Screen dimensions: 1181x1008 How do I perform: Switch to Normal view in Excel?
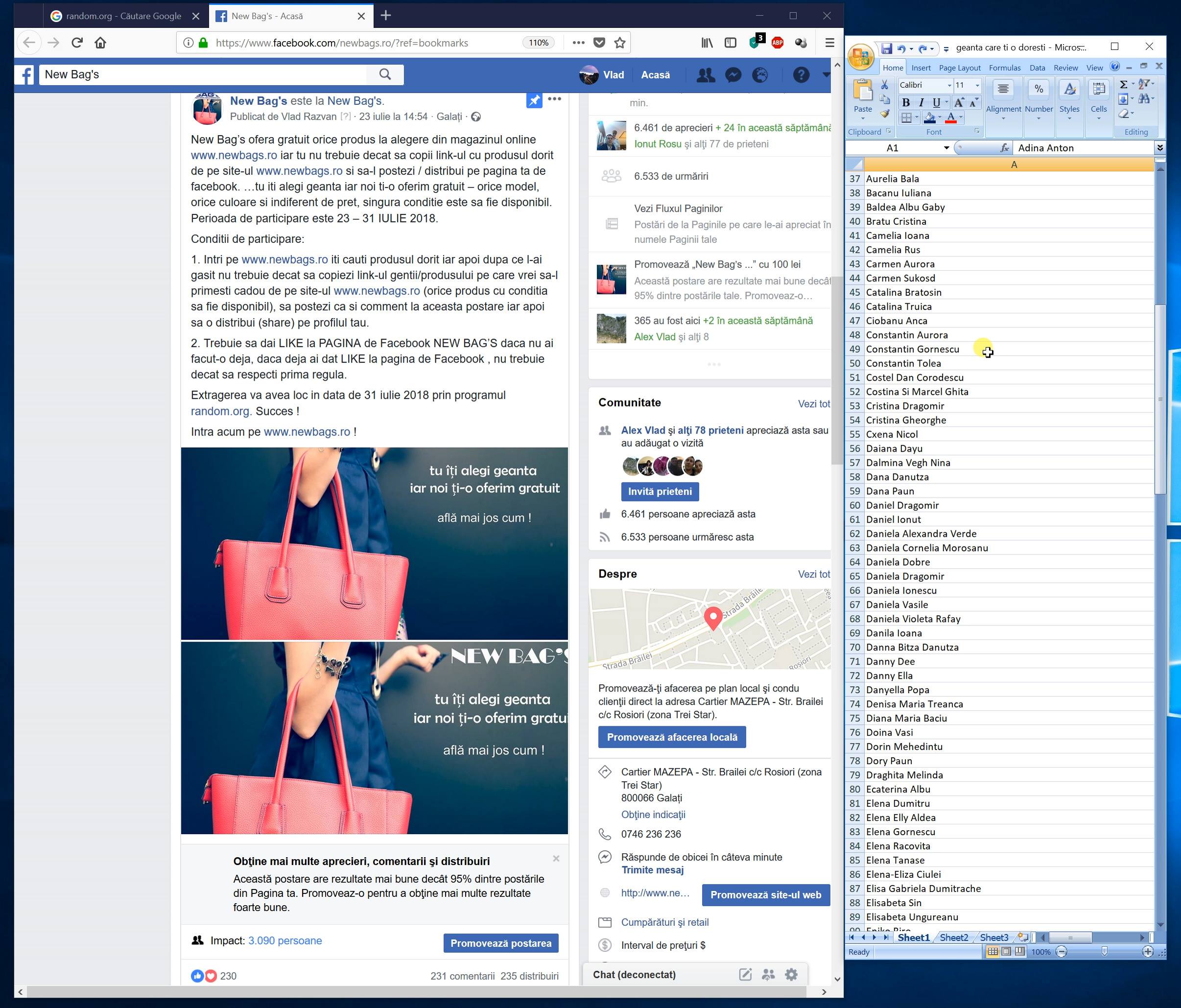click(992, 952)
